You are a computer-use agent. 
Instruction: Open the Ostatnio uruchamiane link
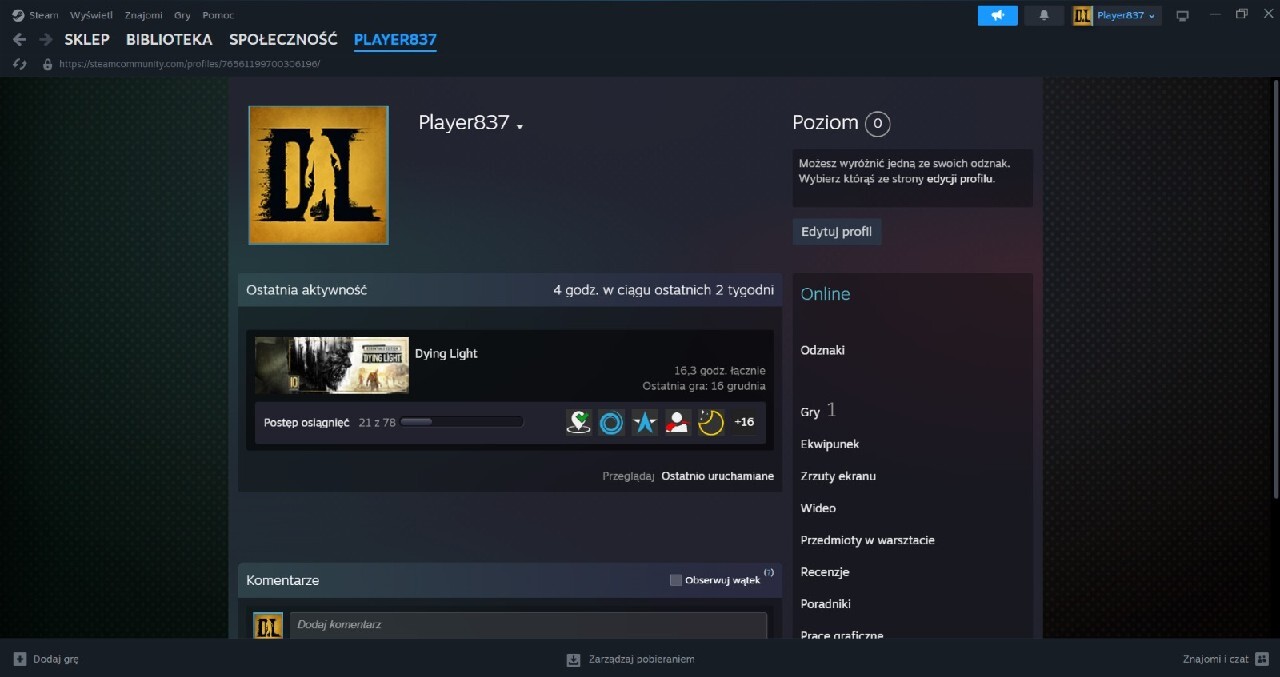coord(717,476)
